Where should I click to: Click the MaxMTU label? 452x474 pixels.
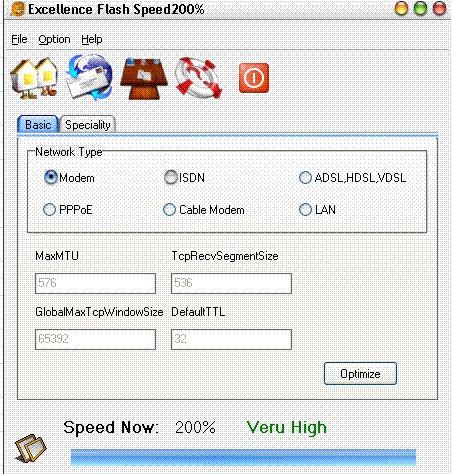(x=57, y=256)
